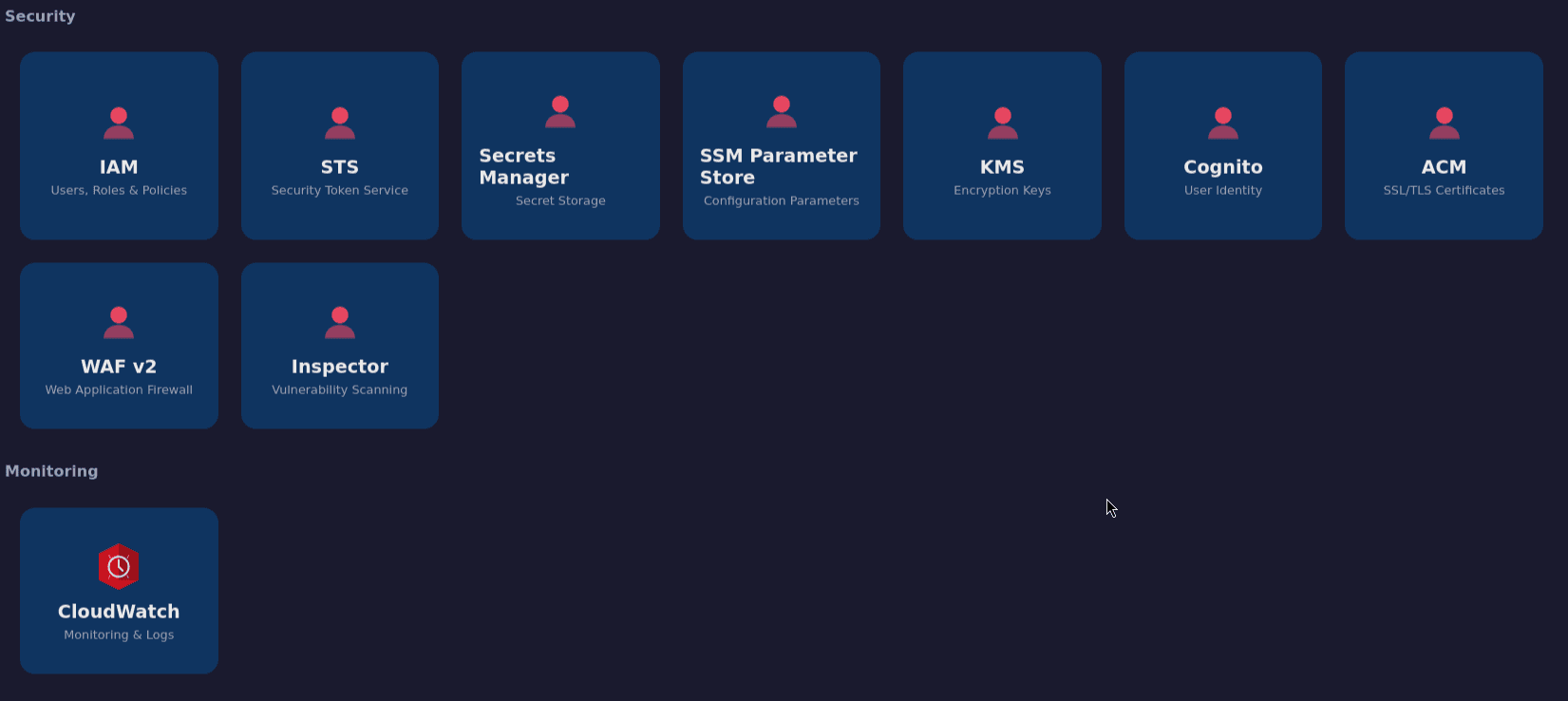The height and width of the screenshot is (701, 1568).
Task: Open the CloudWatch title
Action: pyautogui.click(x=119, y=612)
